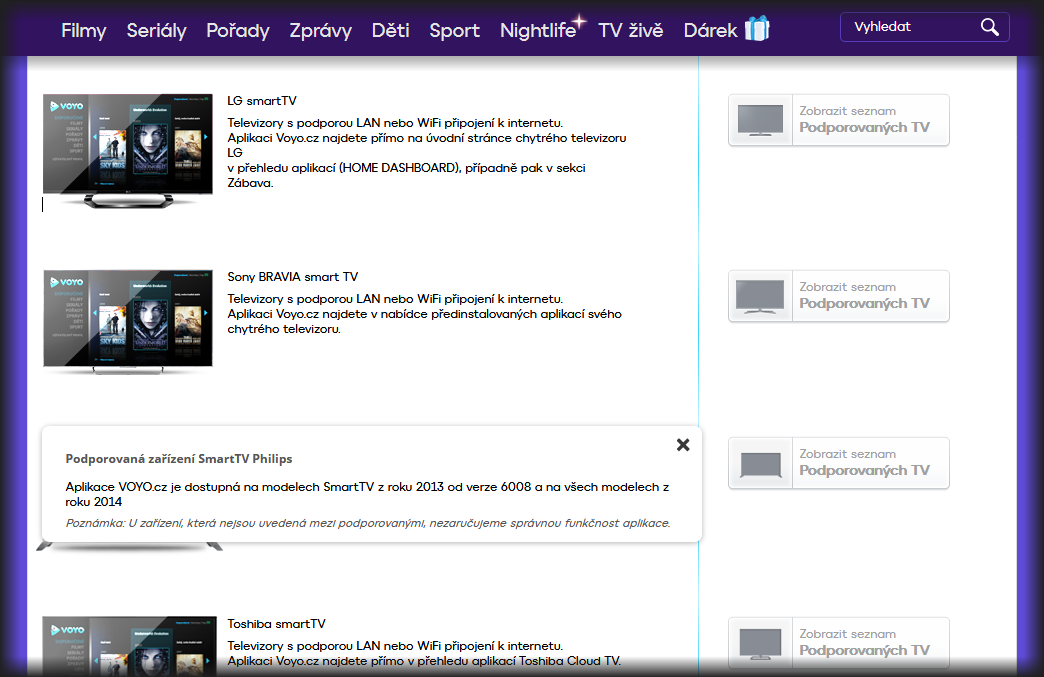Click the Toshiba smartTV thumbnail image
The image size is (1044, 677).
(x=129, y=646)
